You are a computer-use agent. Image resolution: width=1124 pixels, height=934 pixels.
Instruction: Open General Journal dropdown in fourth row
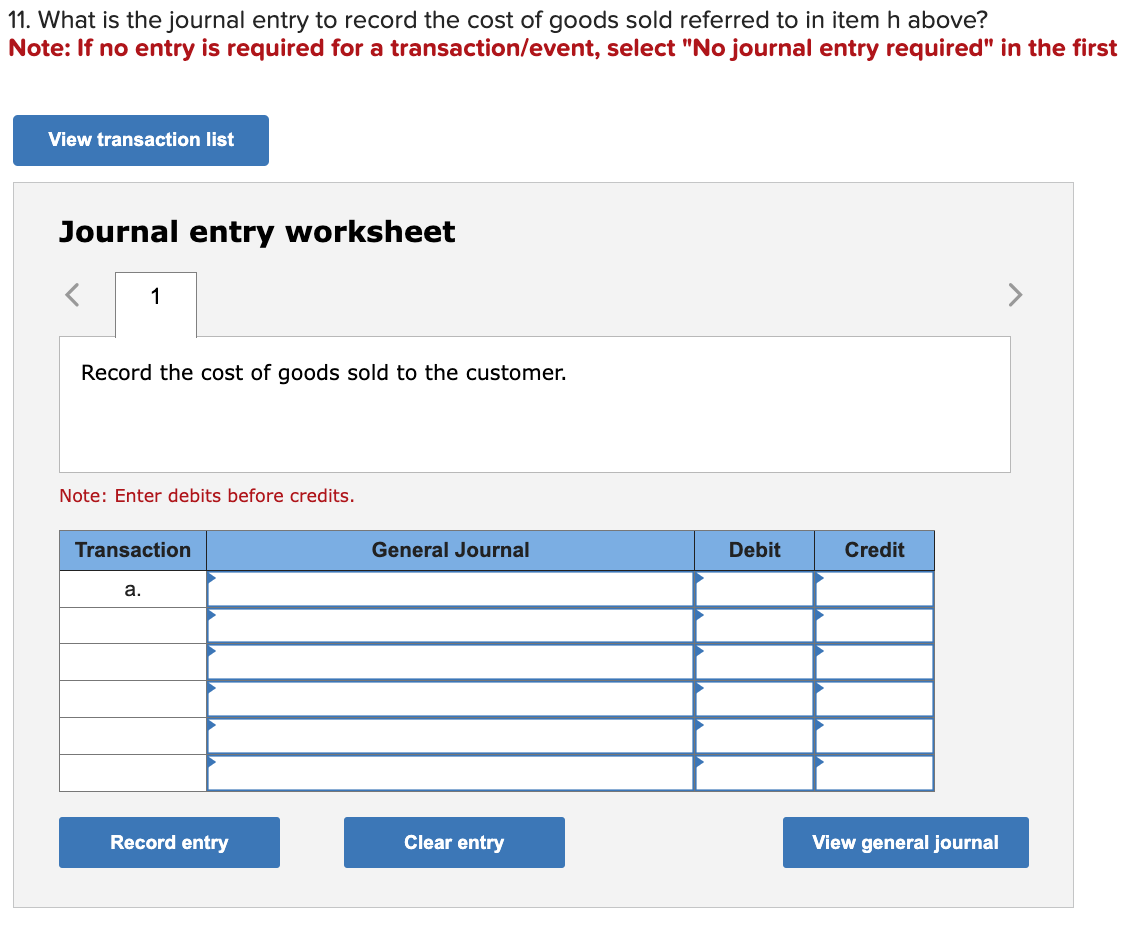pos(450,699)
